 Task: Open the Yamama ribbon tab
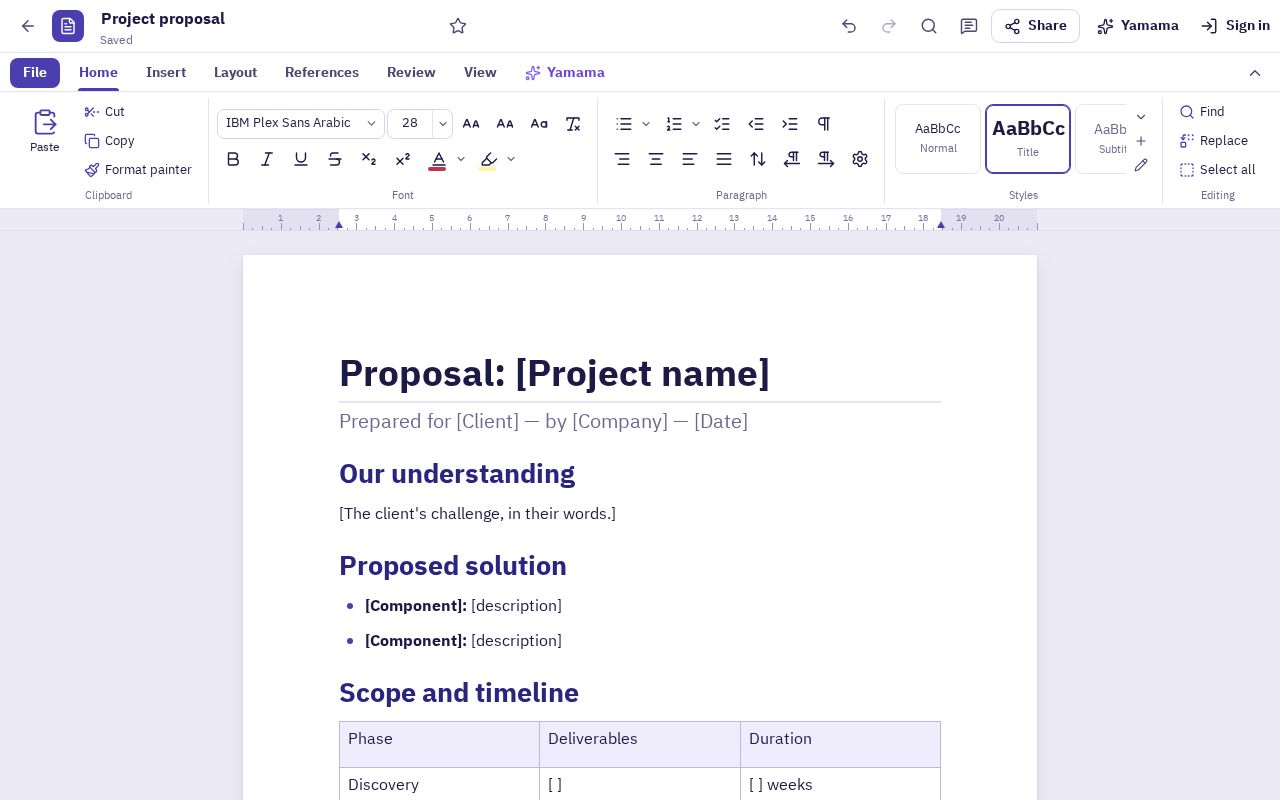point(565,73)
